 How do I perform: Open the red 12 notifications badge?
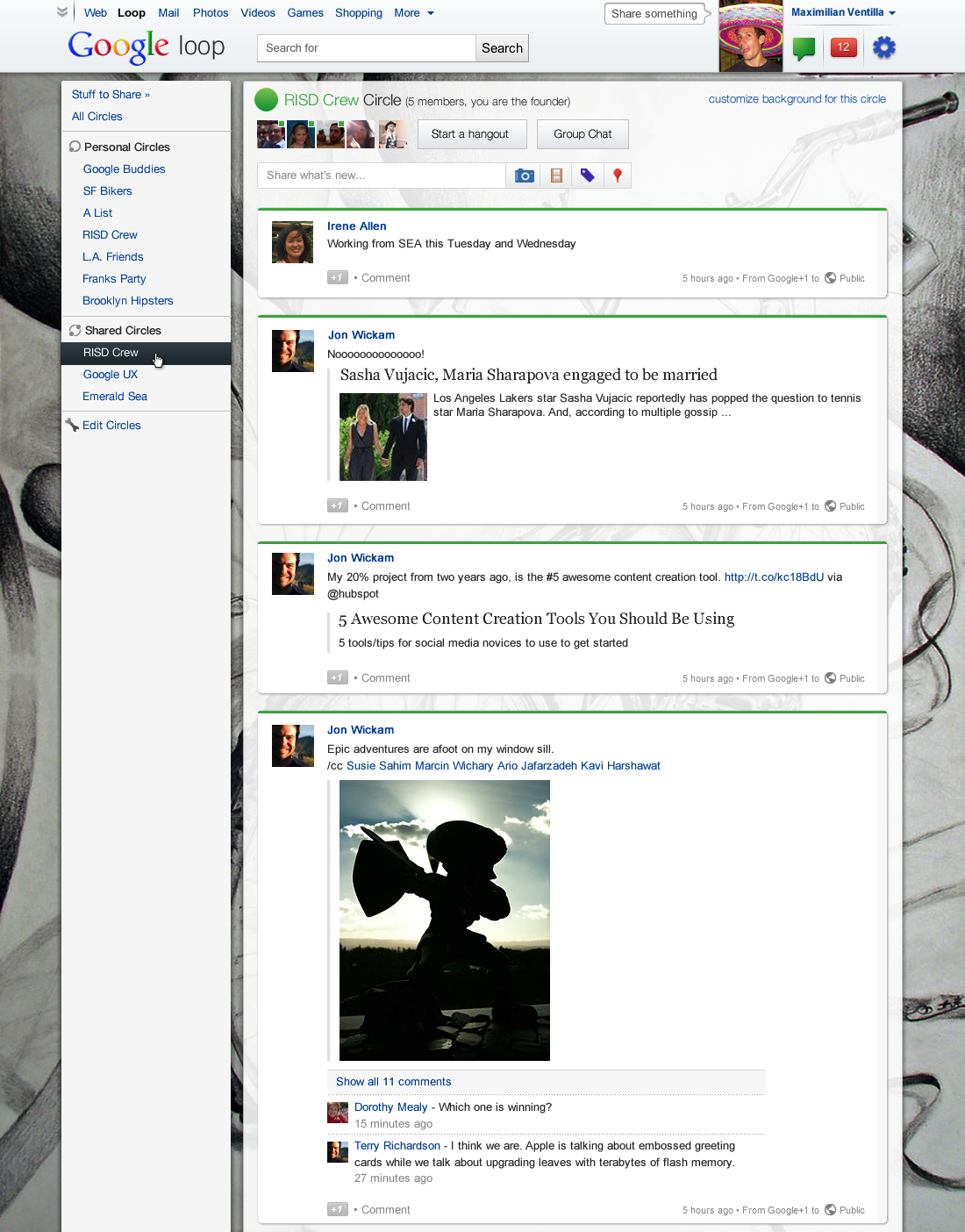click(843, 47)
